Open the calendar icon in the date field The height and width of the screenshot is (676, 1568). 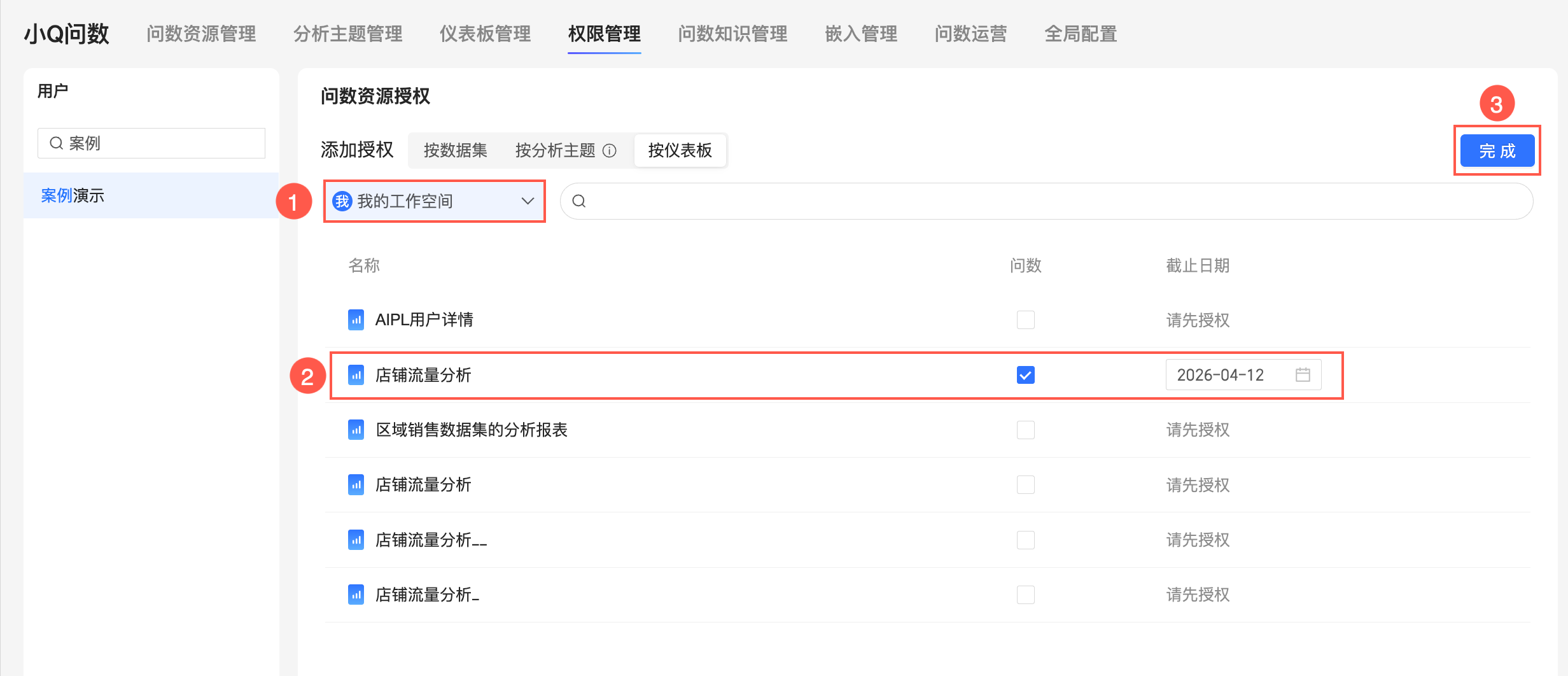[x=1303, y=375]
